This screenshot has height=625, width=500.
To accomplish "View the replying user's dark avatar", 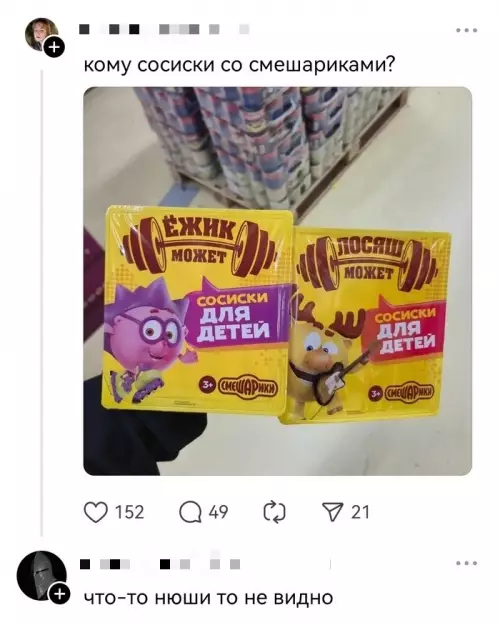I will [x=41, y=576].
